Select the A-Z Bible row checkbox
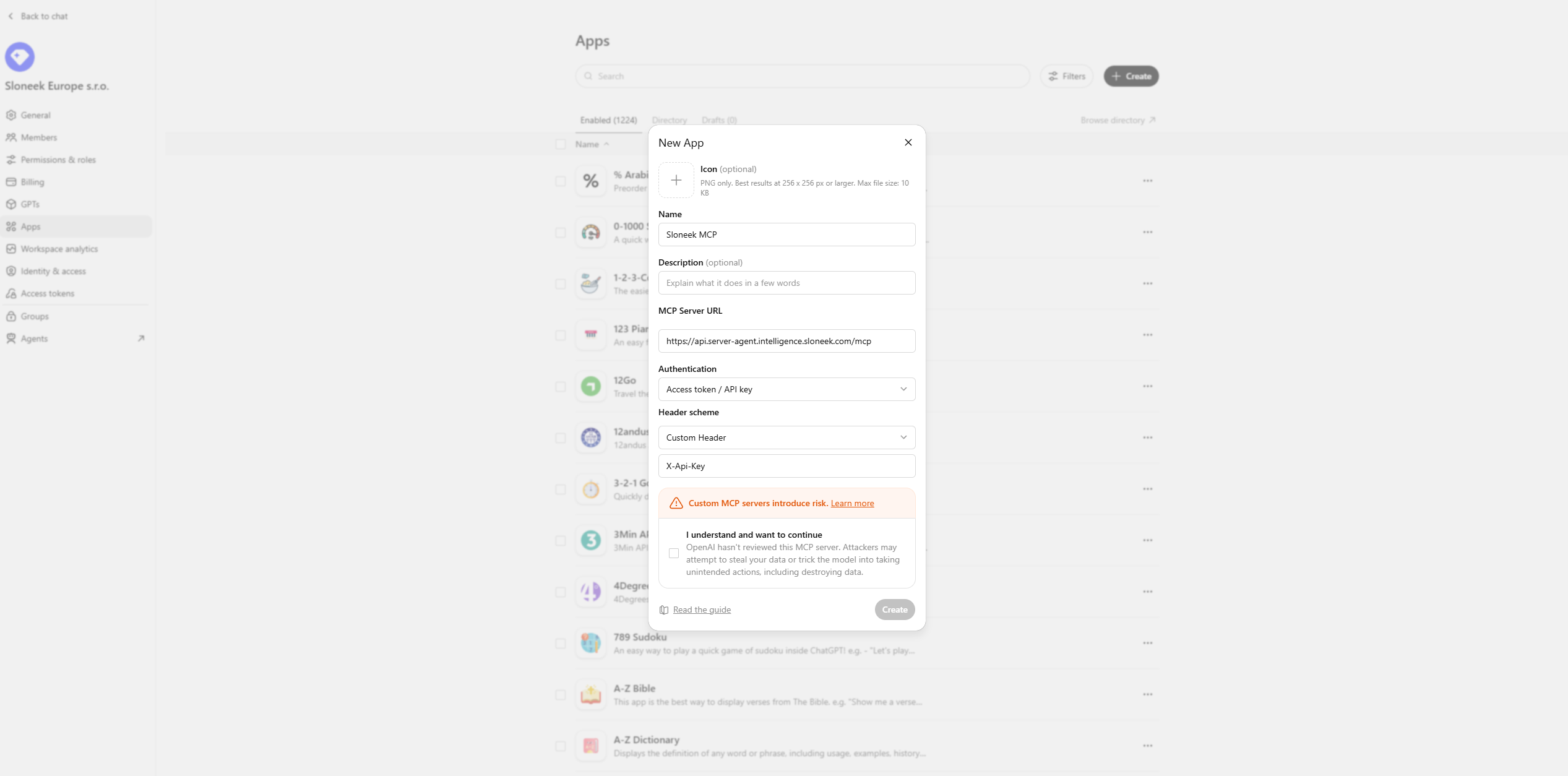Screen dimensions: 1568x776 (561, 695)
